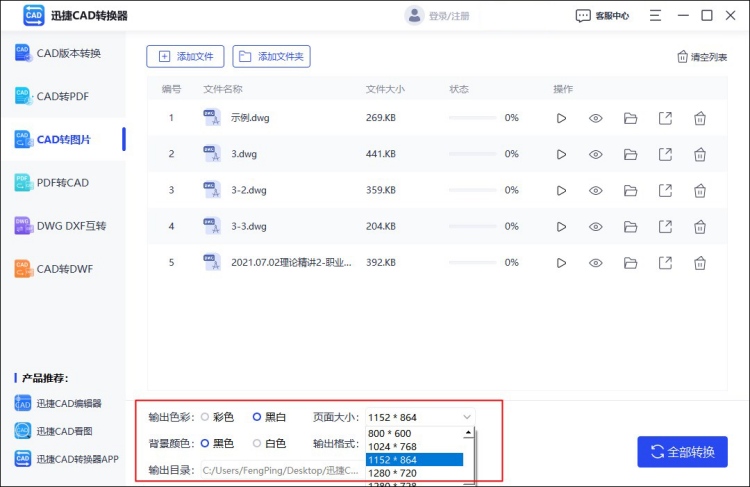Click progress bar of 3.dwg
This screenshot has width=750, height=487.
[x=473, y=154]
